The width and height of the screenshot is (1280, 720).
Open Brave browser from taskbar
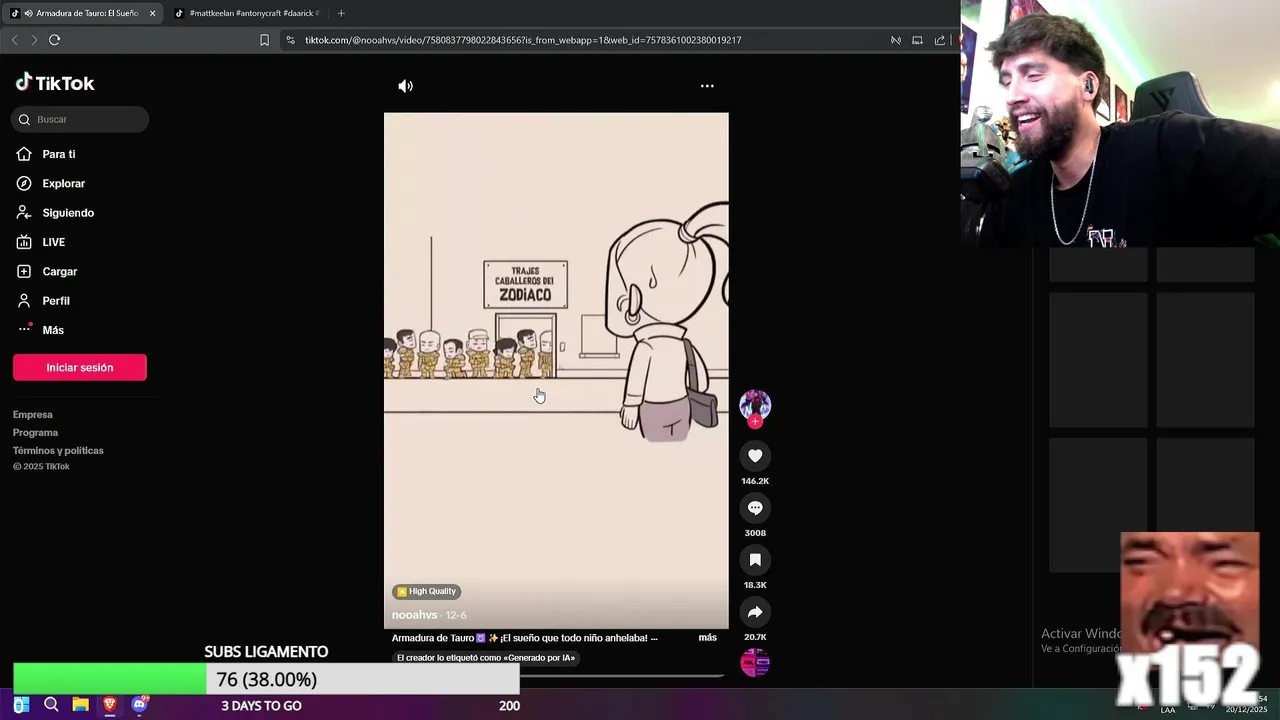110,705
